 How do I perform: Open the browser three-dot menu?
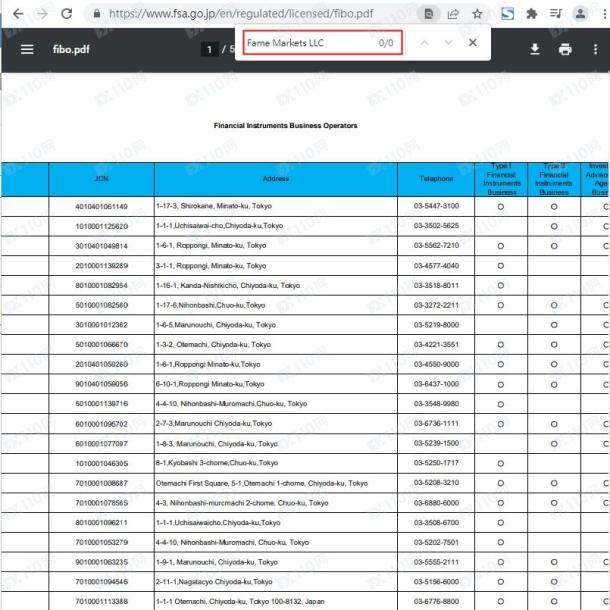pyautogui.click(x=604, y=14)
